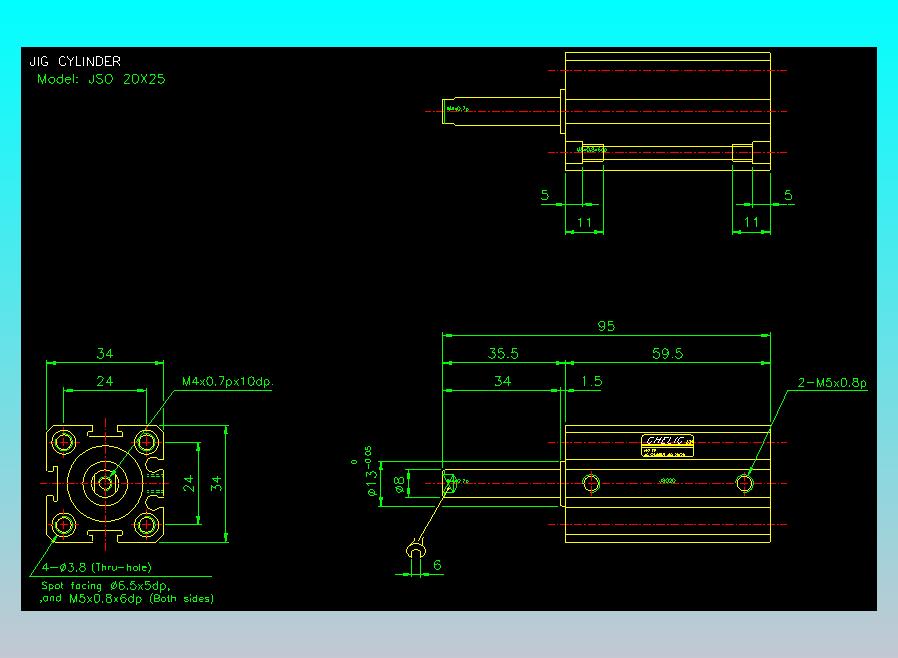The image size is (898, 658).
Task: Select the M4x0.7px10dp. thread callout
Action: pos(227,381)
